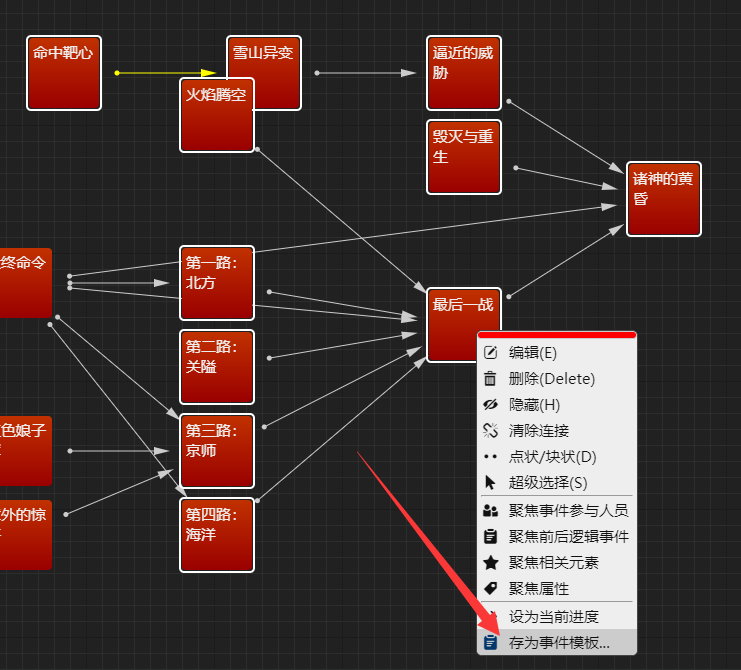This screenshot has height=670, width=741.
Task: Select the 毁灭与重生 event node
Action: (464, 157)
